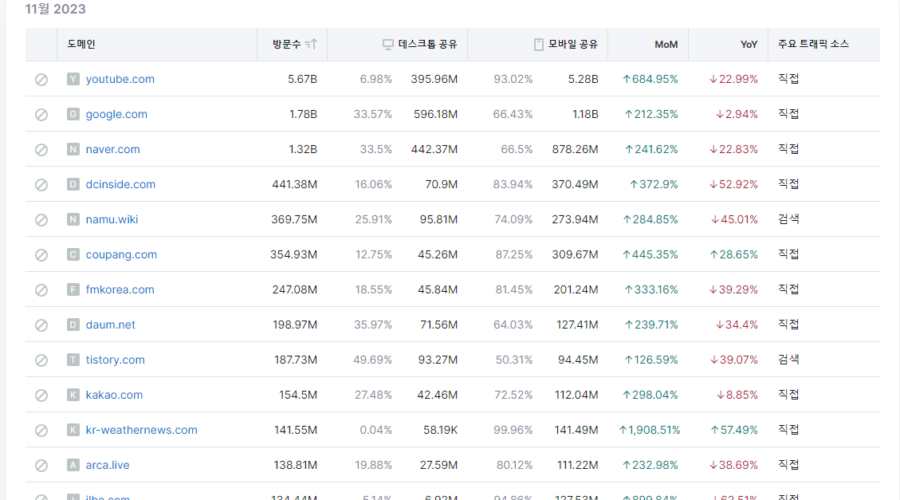
Task: Open the daum.net domain link
Action: 110,324
